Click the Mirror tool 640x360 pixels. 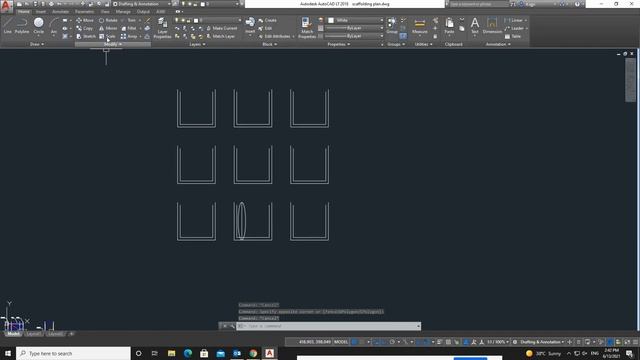coord(108,28)
